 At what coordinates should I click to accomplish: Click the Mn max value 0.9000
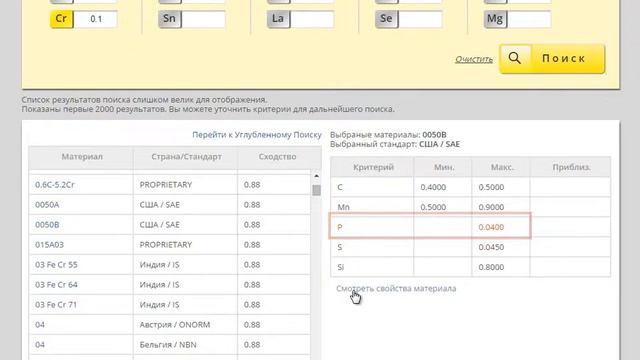pos(491,207)
